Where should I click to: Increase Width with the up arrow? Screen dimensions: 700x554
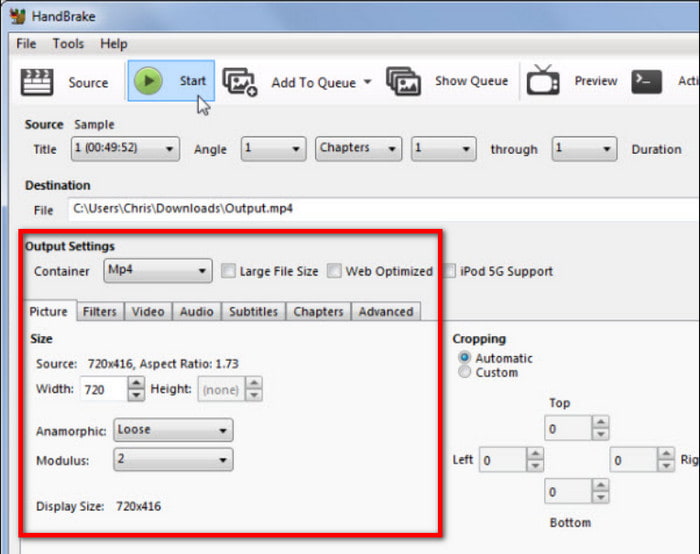point(136,383)
